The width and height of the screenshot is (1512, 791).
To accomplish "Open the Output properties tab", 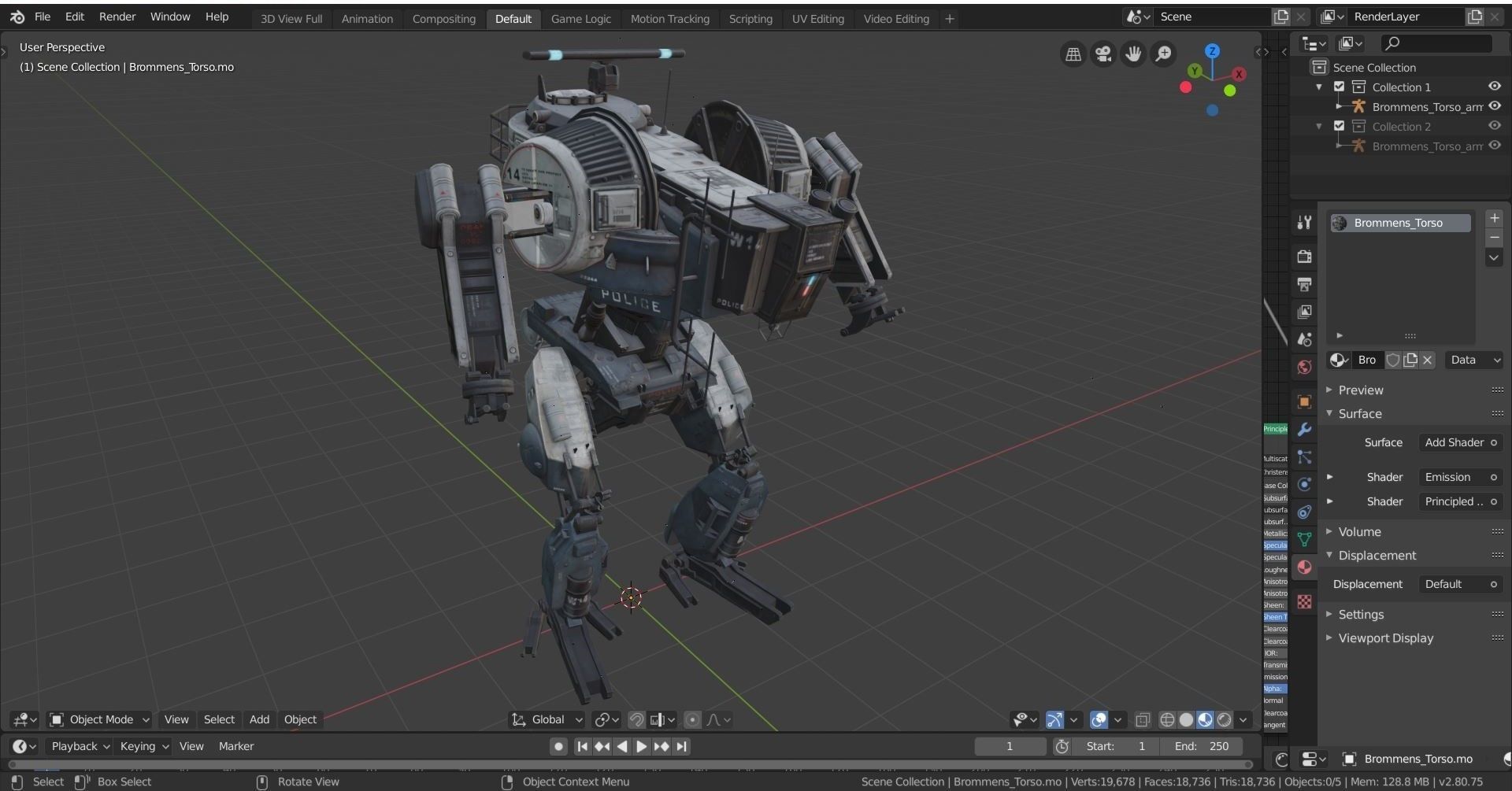I will [1304, 284].
